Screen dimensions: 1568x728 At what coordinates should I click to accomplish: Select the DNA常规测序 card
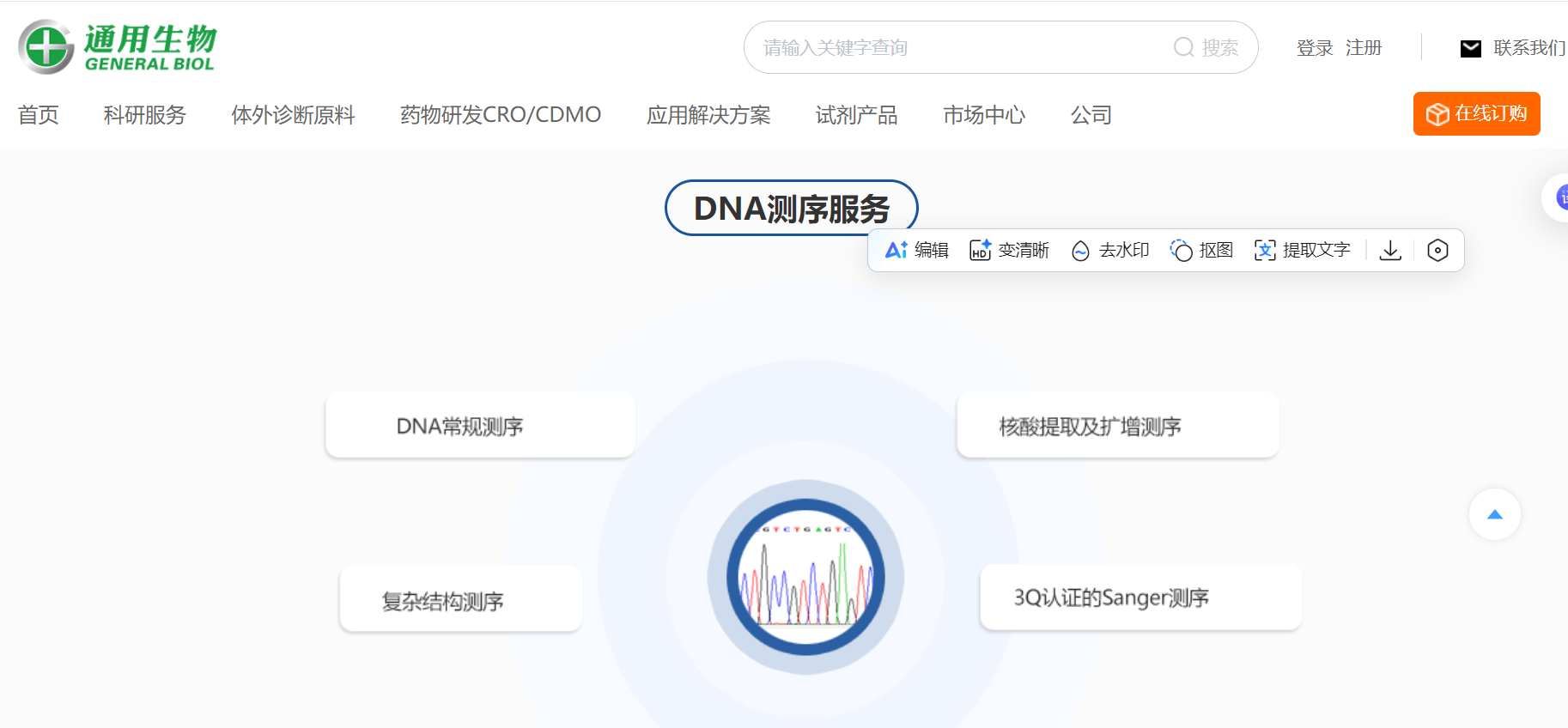[479, 426]
